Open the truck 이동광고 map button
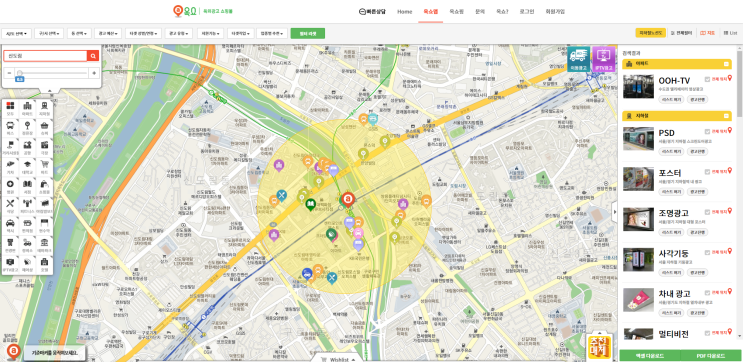The width and height of the screenshot is (743, 362). pos(579,59)
